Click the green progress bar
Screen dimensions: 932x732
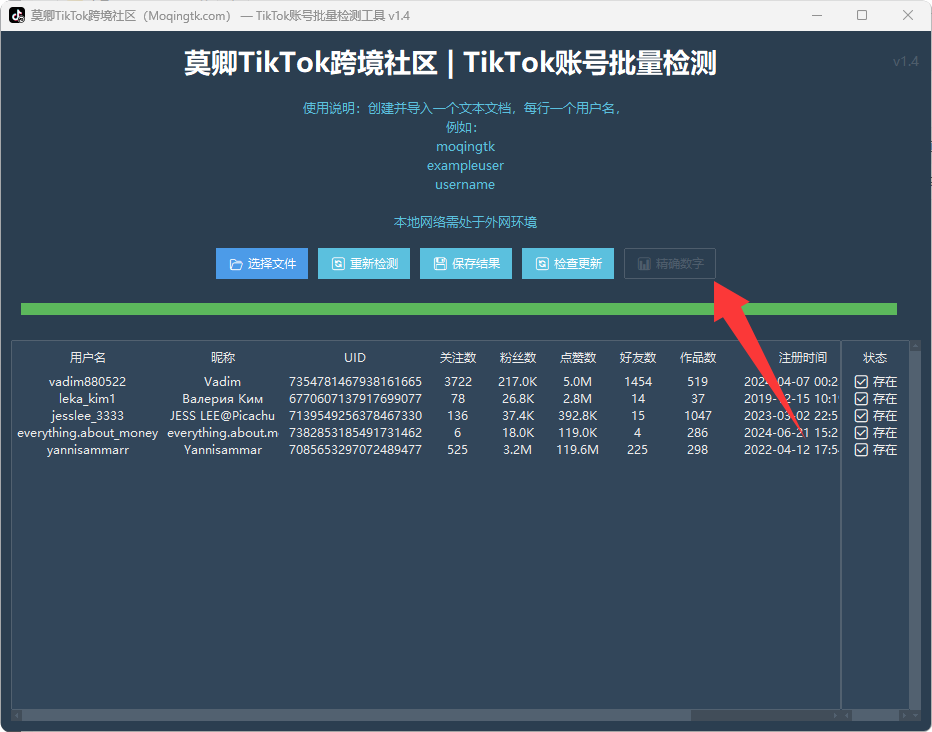(x=458, y=309)
